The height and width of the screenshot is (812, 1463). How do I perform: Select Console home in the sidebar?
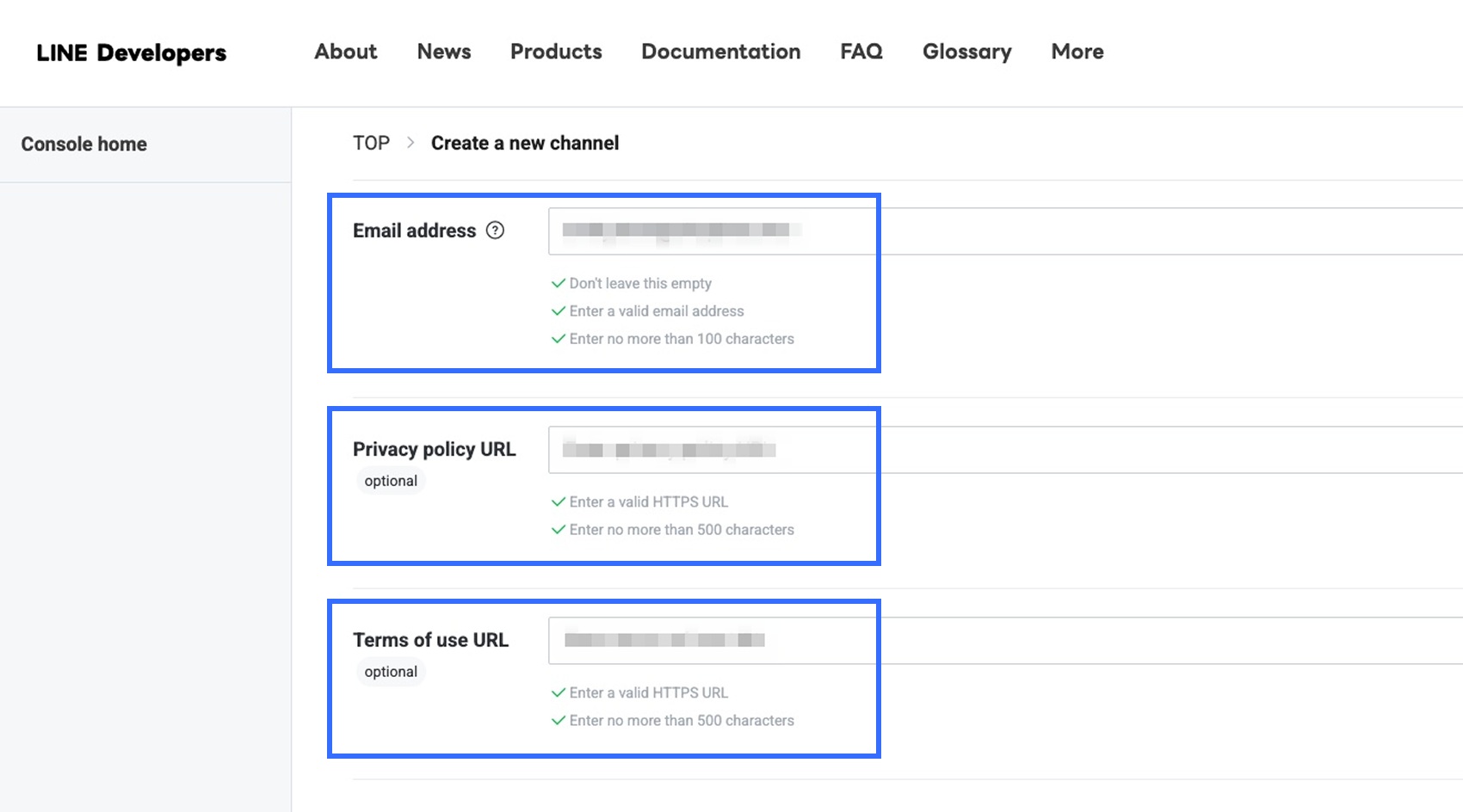tap(84, 145)
